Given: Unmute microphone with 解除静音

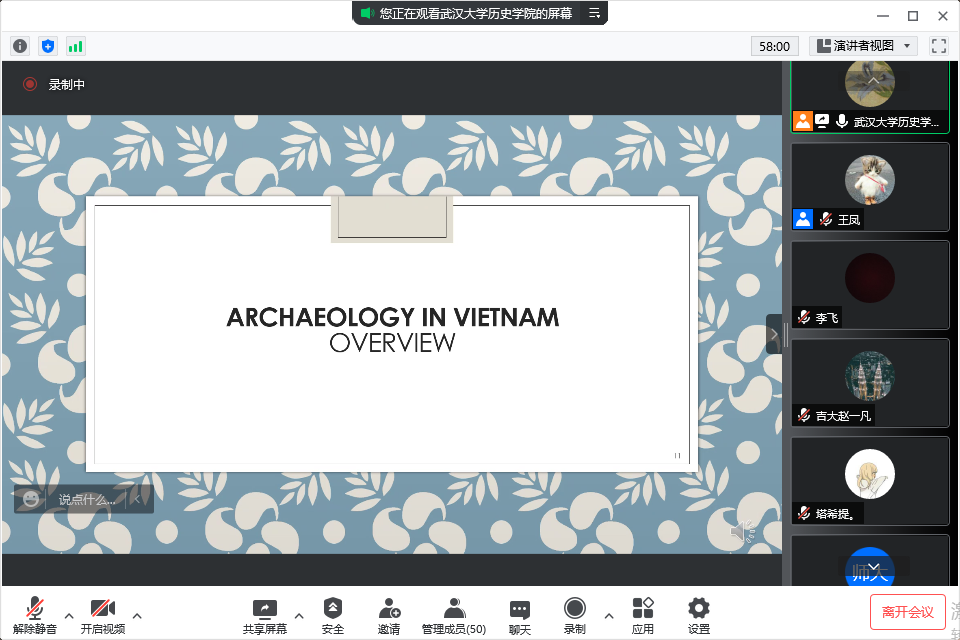Looking at the screenshot, I should pos(35,615).
